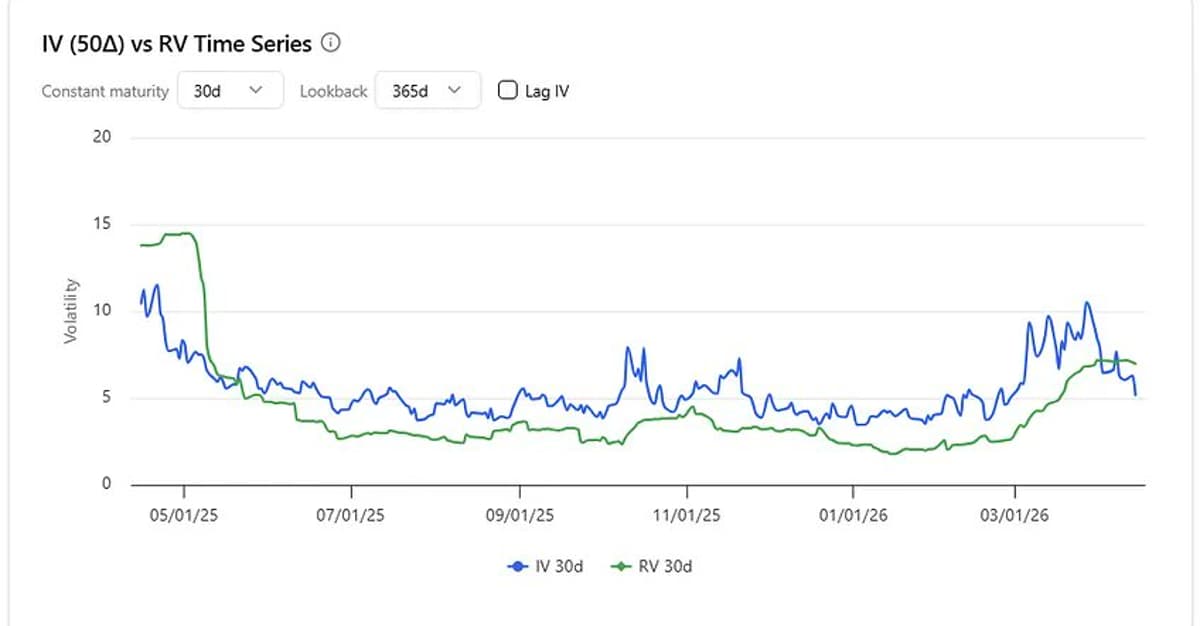
Task: Click the Constant maturity label
Action: click(104, 91)
